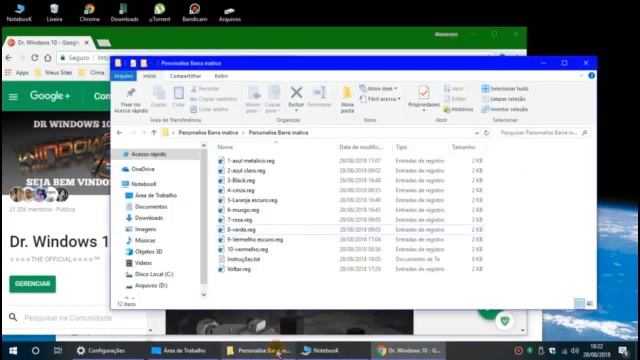
Task: Click the Colar clipboard icon in the ribbon
Action: [178, 93]
